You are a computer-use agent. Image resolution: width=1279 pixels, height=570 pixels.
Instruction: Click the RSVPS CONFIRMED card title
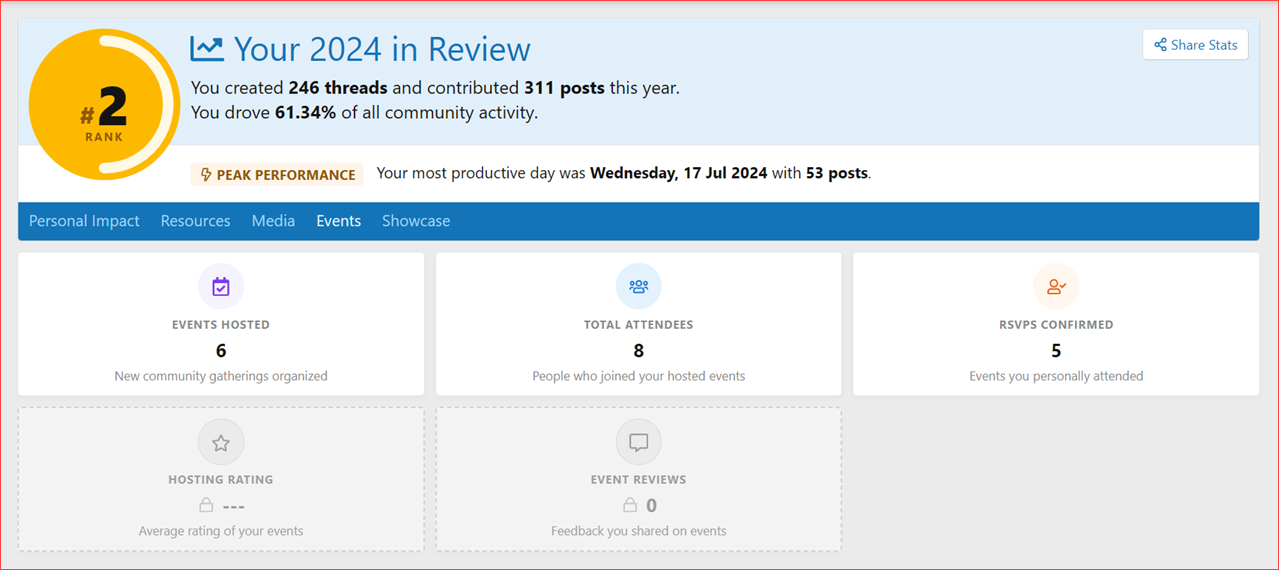pyautogui.click(x=1056, y=325)
